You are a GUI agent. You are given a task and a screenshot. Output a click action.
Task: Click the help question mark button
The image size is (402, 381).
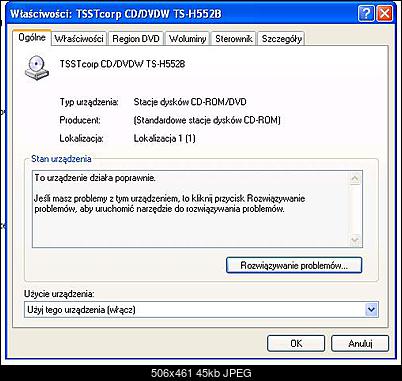click(x=366, y=14)
